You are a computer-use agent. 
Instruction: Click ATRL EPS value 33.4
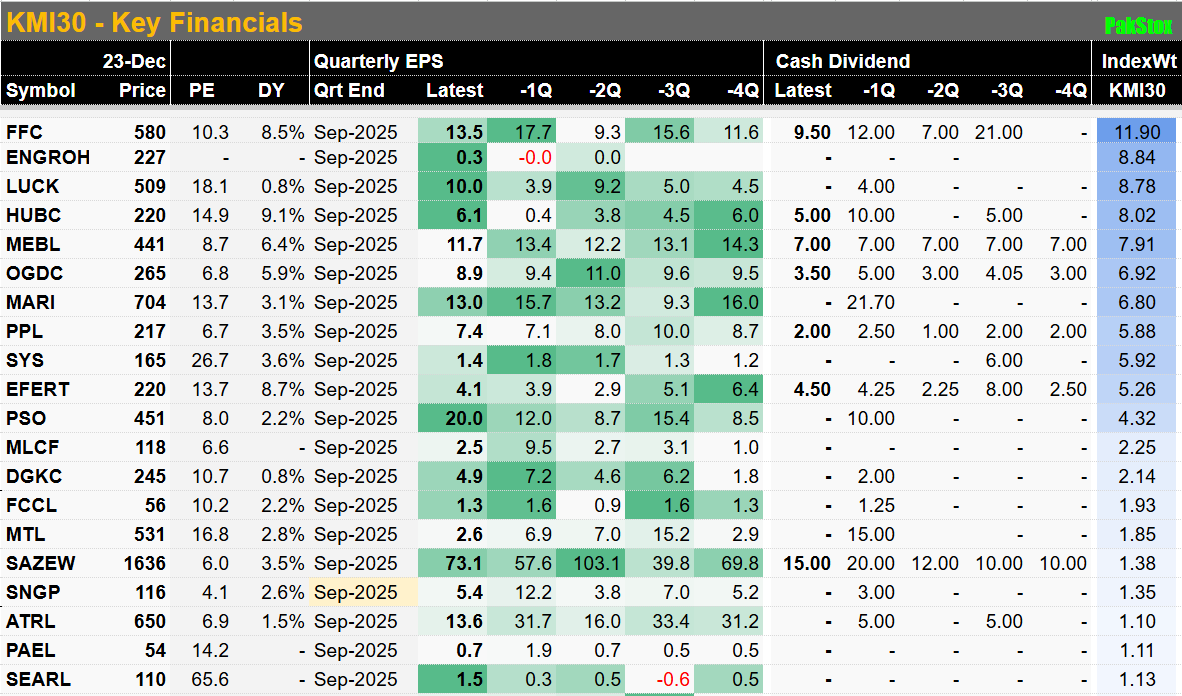tap(660, 621)
